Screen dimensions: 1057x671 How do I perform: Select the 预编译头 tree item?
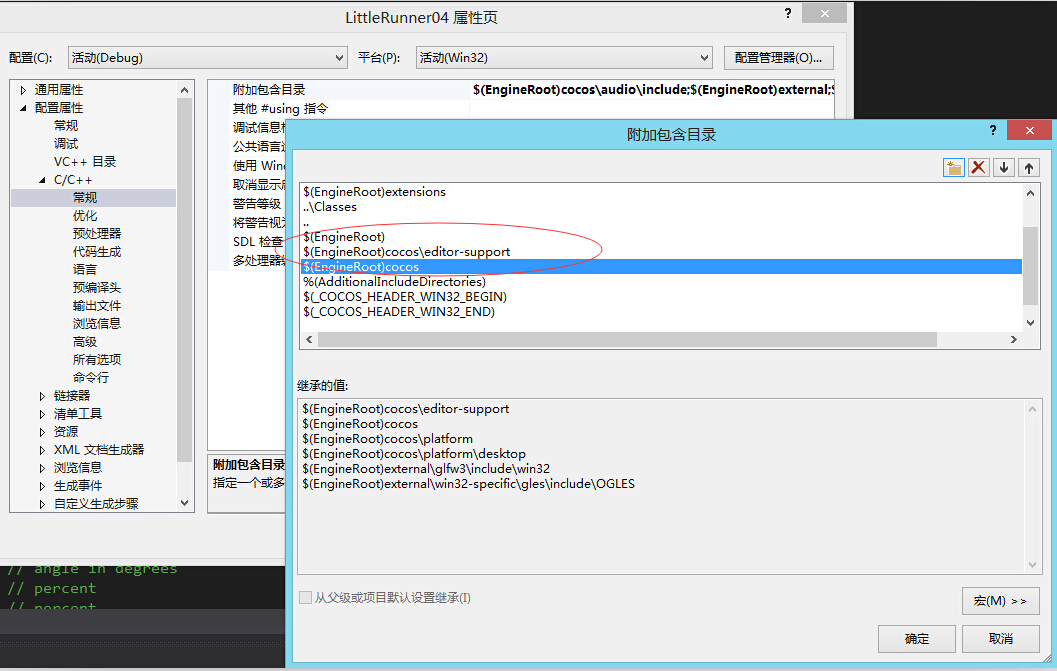tap(97, 288)
